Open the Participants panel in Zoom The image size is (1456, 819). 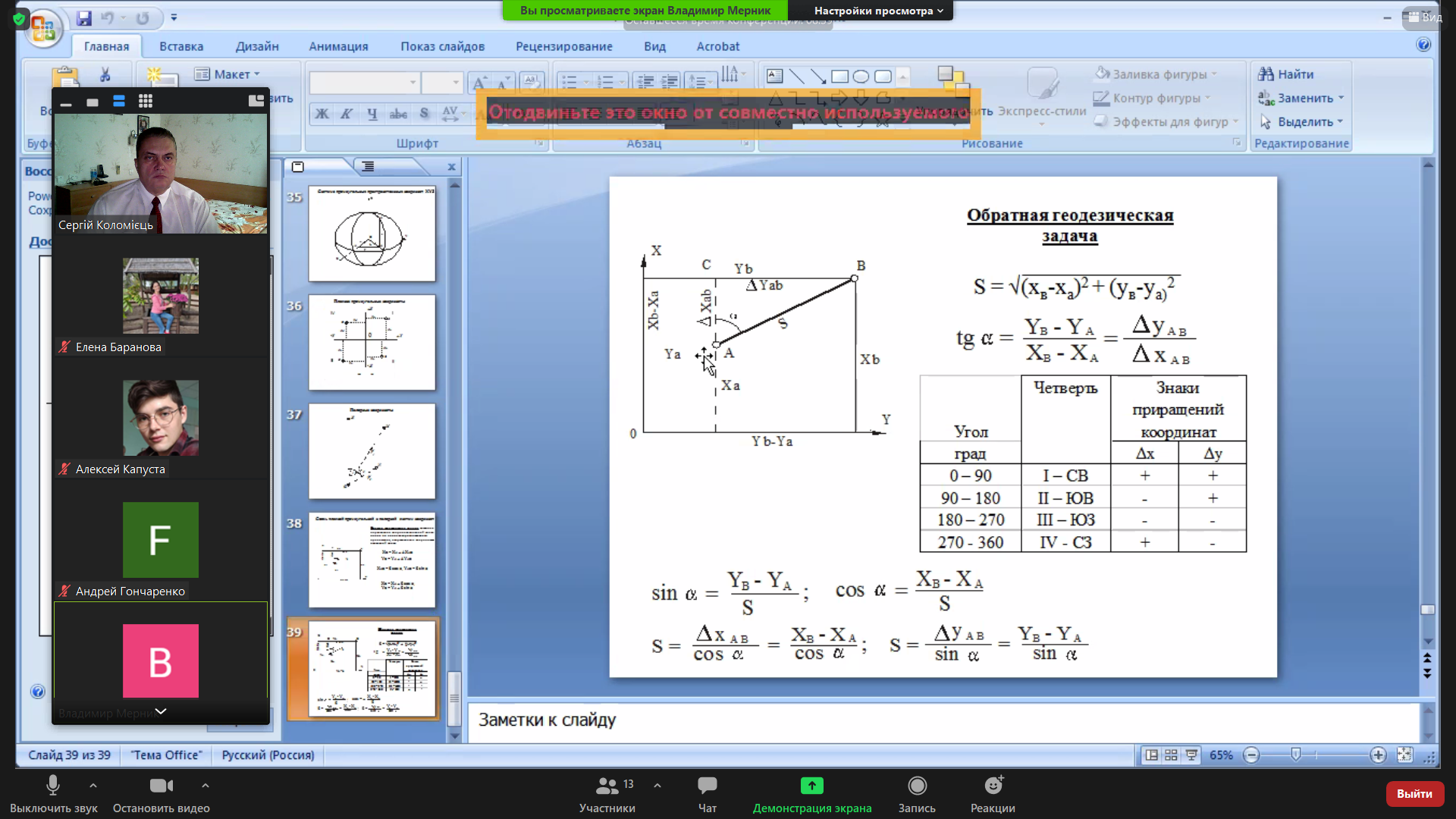(607, 786)
